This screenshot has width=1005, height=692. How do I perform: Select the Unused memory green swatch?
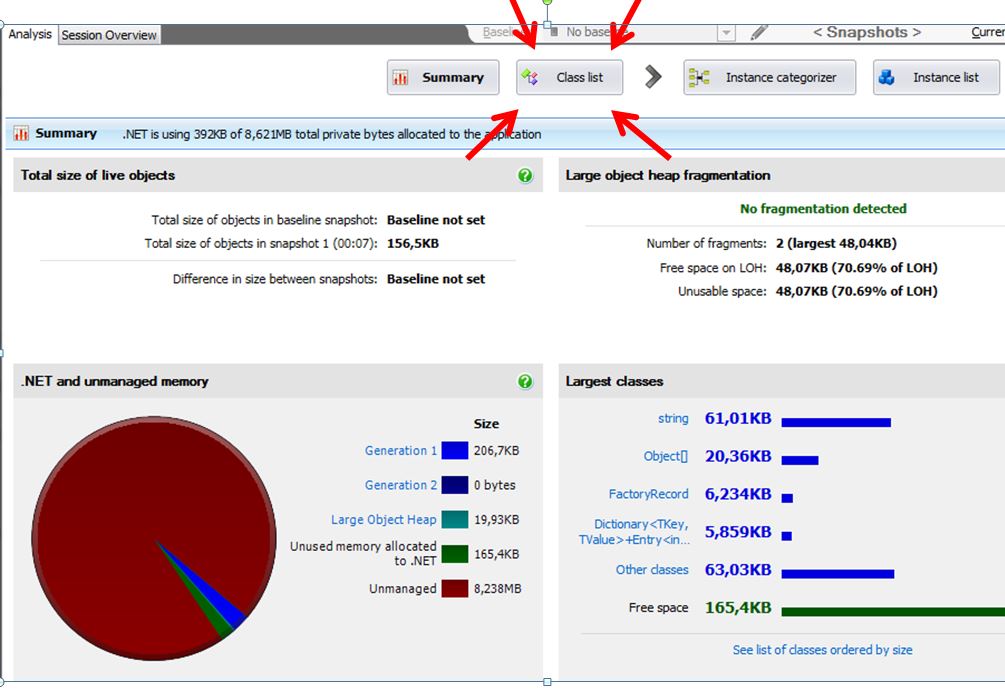pyautogui.click(x=454, y=554)
